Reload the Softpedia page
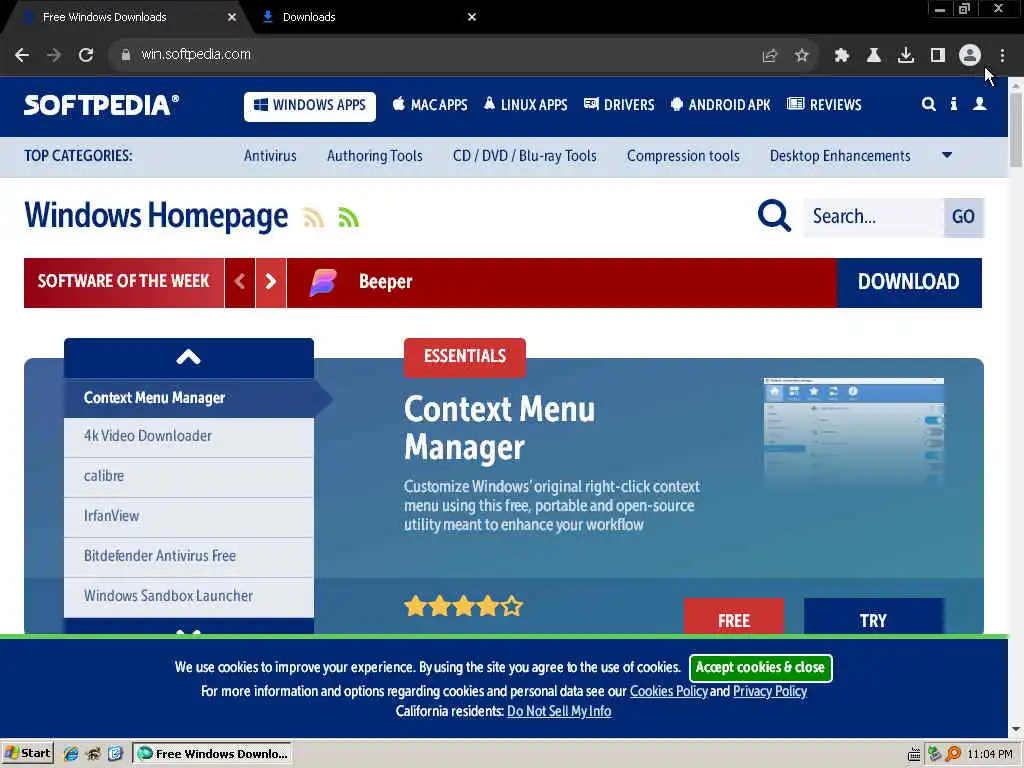Viewport: 1024px width, 768px height. click(86, 55)
